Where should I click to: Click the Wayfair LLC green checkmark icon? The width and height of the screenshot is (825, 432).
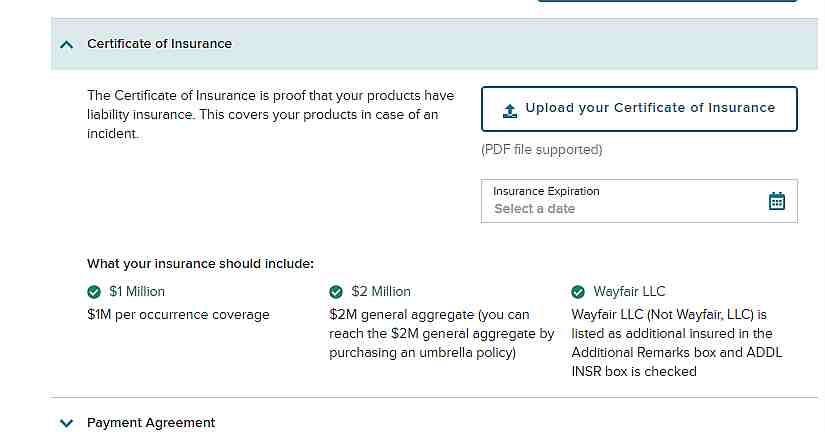(578, 292)
